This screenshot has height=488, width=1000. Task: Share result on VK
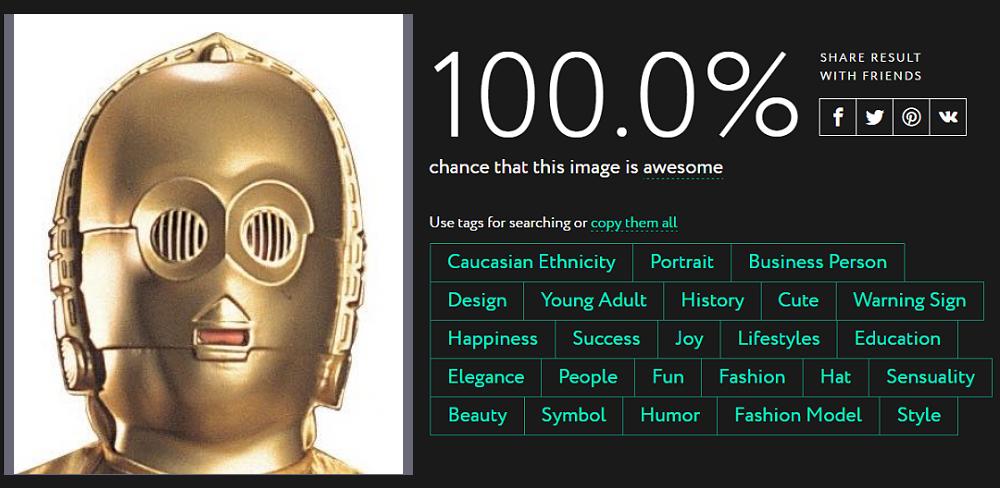coord(948,117)
